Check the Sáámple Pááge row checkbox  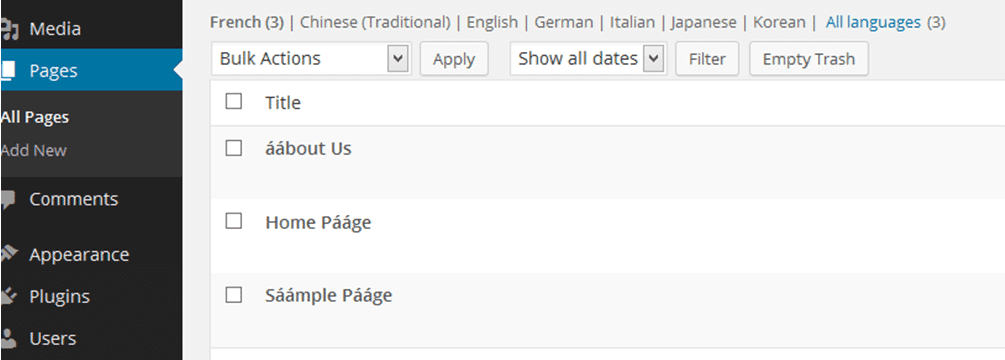pyautogui.click(x=234, y=295)
